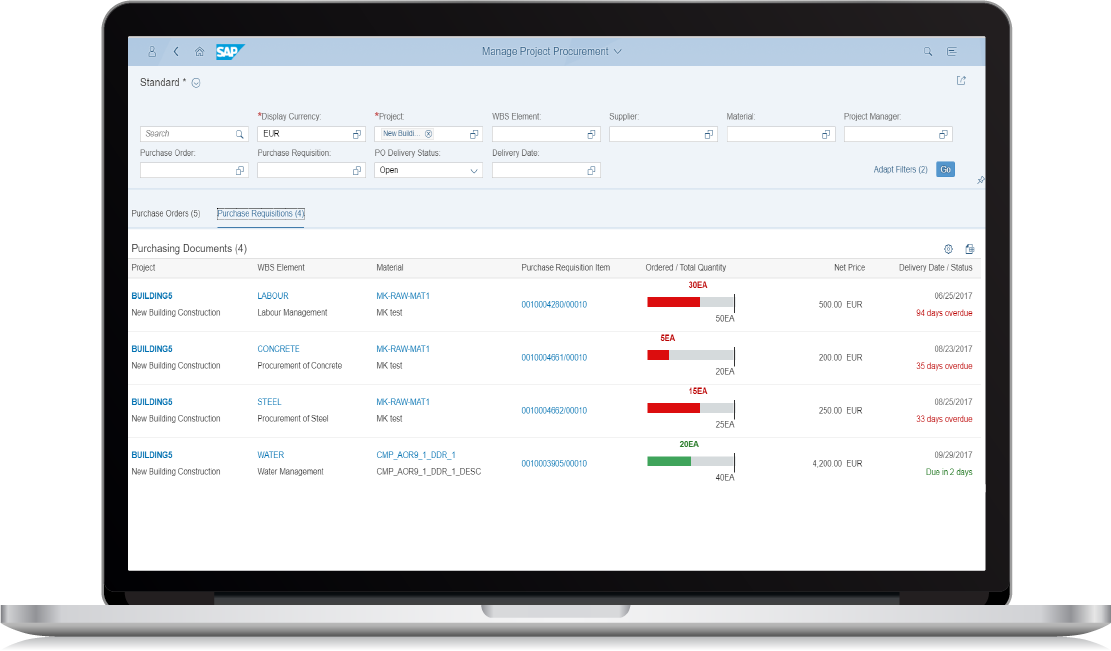Click the 30EA quantity progress bar
The height and width of the screenshot is (651, 1111).
(x=691, y=302)
